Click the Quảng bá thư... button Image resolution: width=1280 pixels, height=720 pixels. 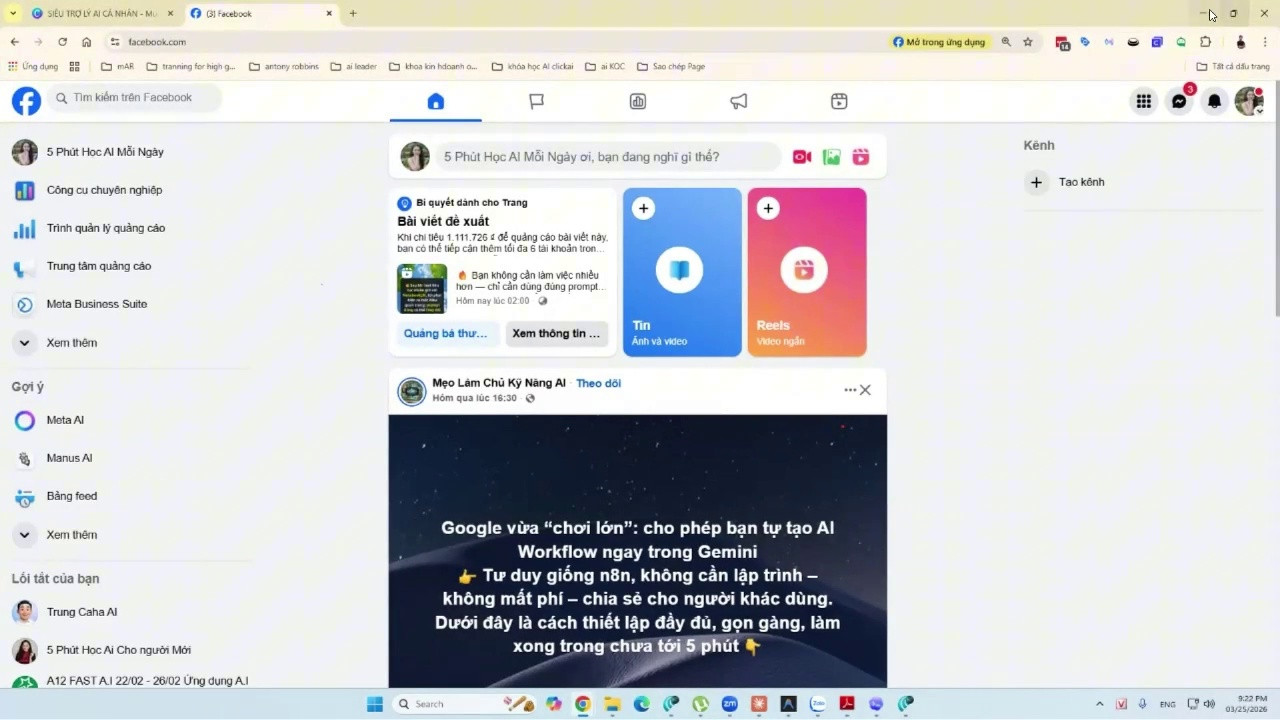448,333
